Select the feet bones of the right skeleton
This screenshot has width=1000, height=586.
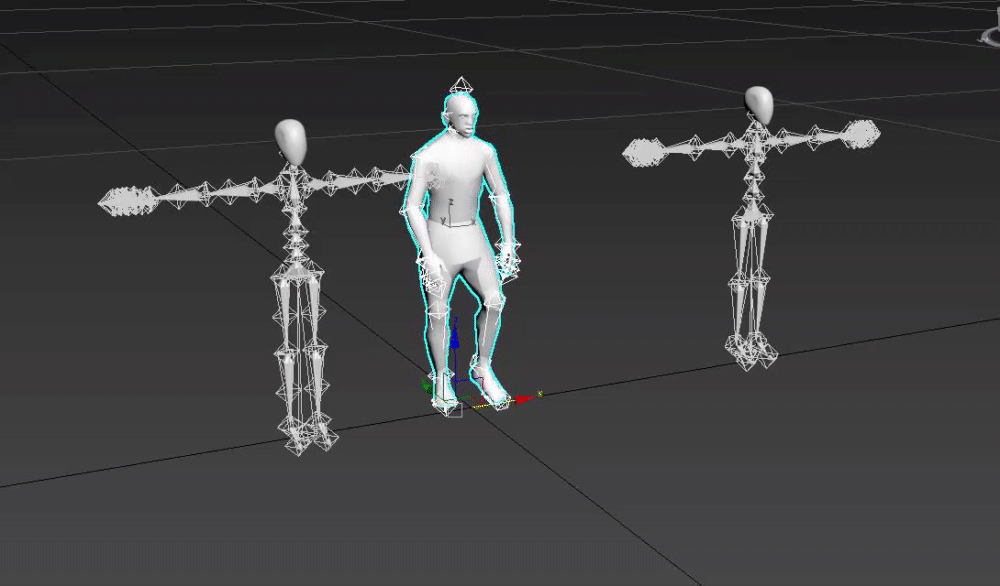point(751,350)
